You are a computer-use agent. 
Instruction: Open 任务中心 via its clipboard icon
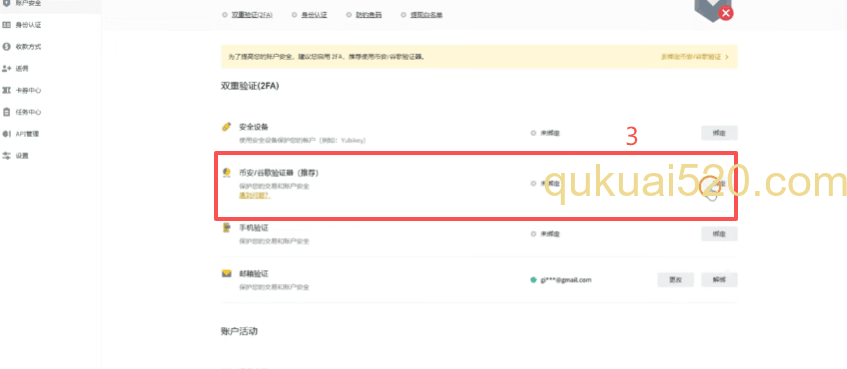point(6,112)
